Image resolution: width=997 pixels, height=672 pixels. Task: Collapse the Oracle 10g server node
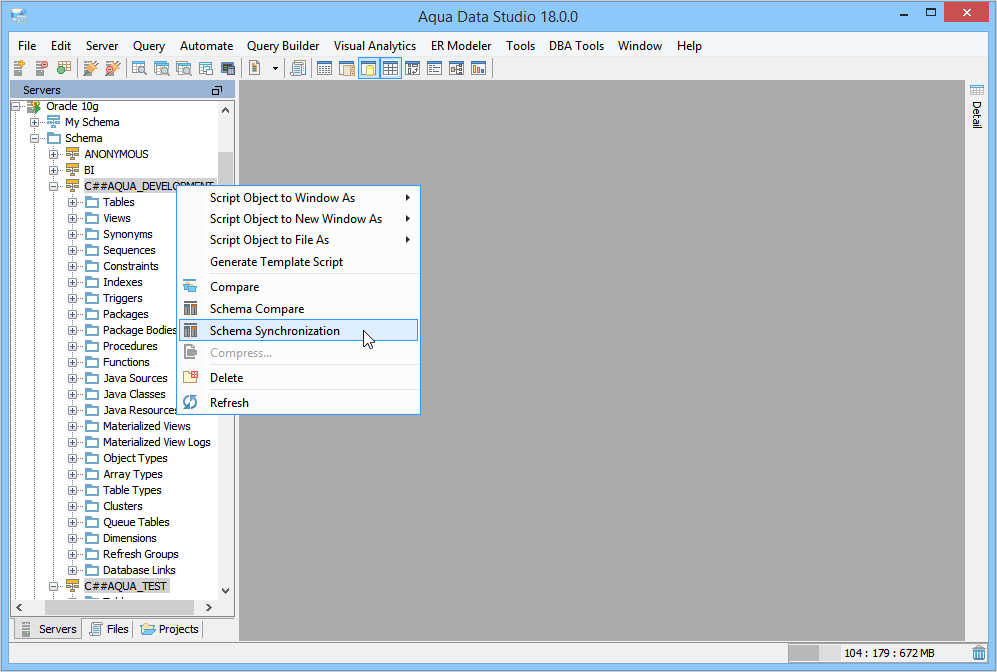pos(16,106)
